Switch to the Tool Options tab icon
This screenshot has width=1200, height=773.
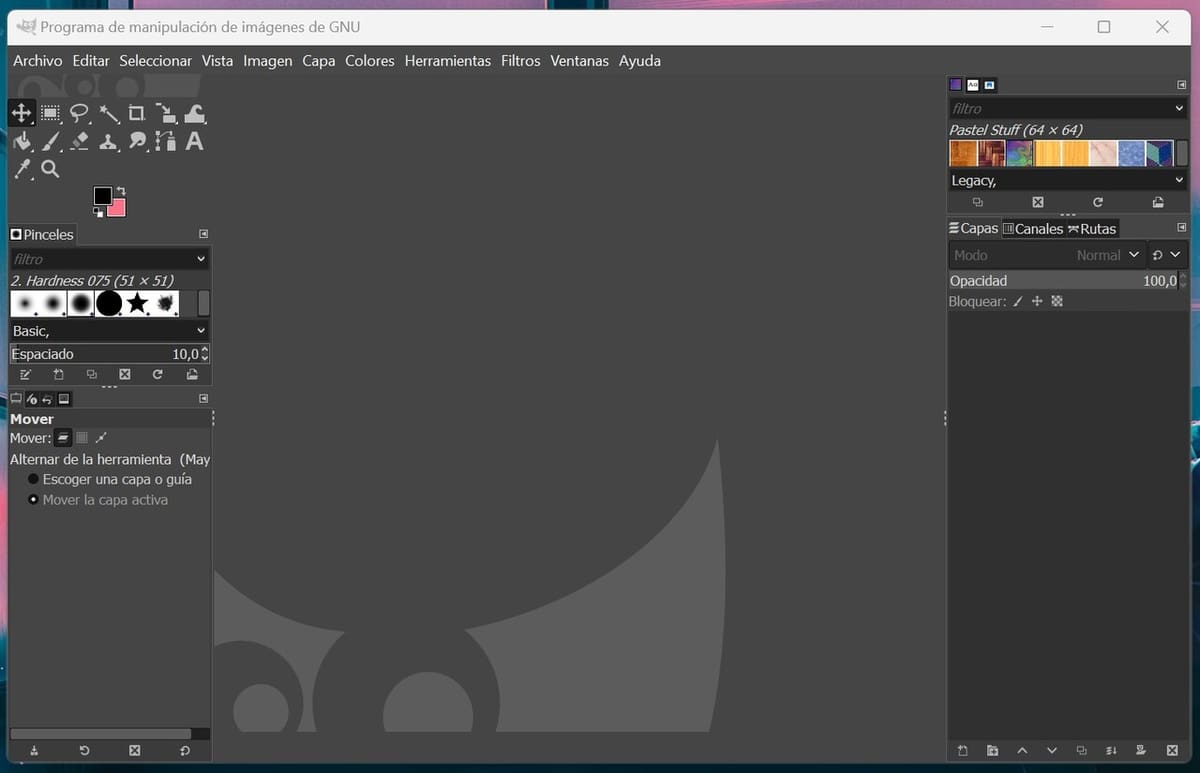[15, 399]
